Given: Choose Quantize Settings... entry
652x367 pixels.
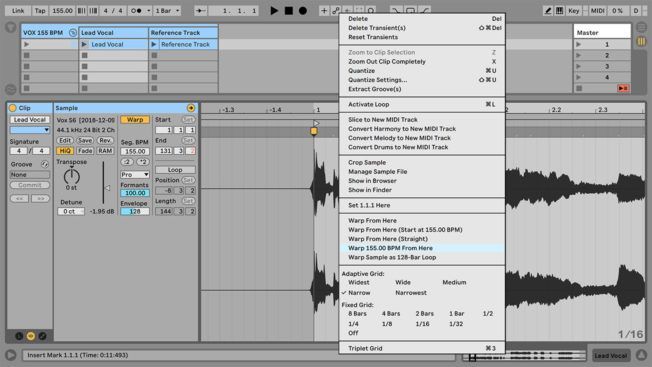Looking at the screenshot, I should tap(422, 80).
